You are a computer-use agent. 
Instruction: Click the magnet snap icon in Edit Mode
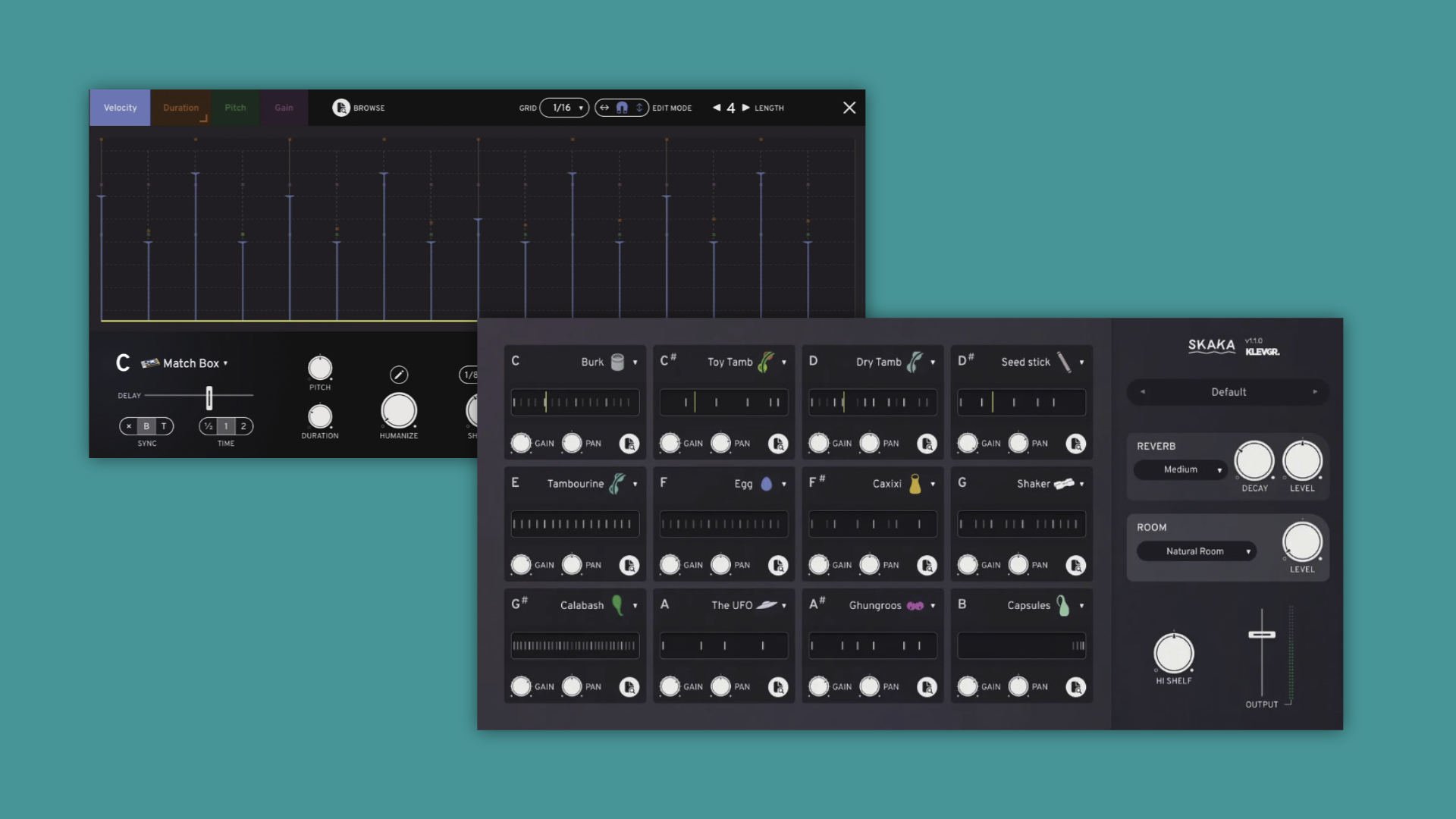tap(622, 108)
